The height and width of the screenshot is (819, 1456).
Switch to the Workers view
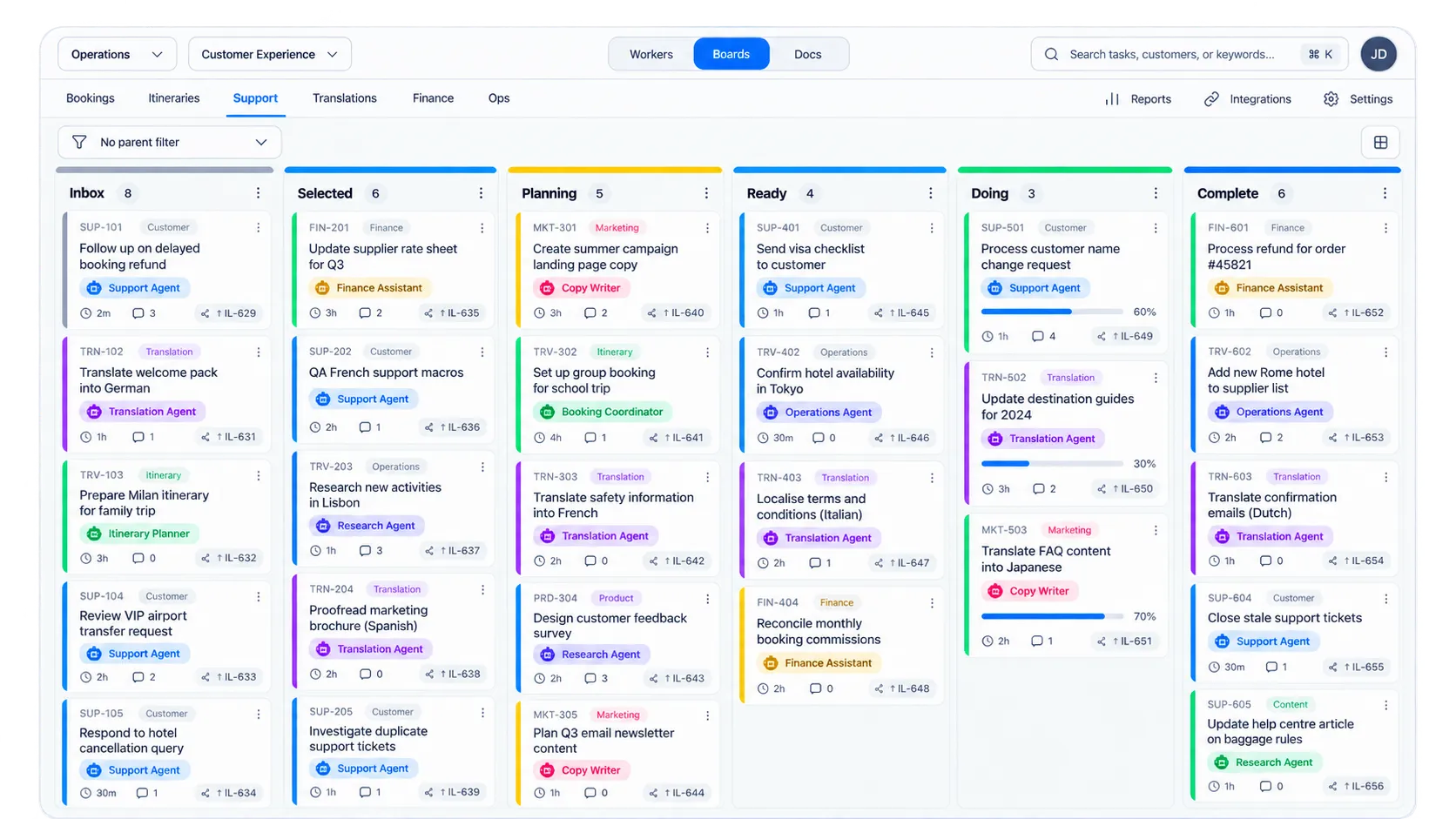(650, 54)
